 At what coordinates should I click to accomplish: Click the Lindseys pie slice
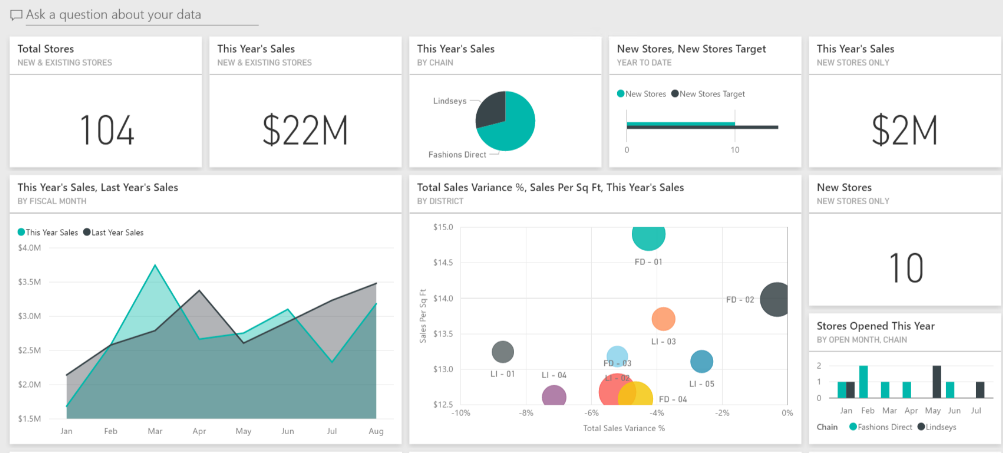point(493,107)
